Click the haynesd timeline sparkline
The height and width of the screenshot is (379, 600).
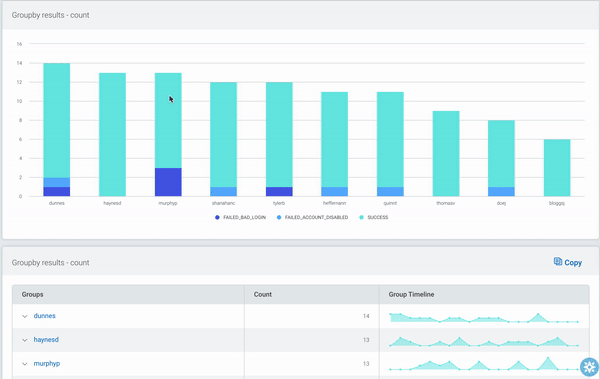pos(484,341)
